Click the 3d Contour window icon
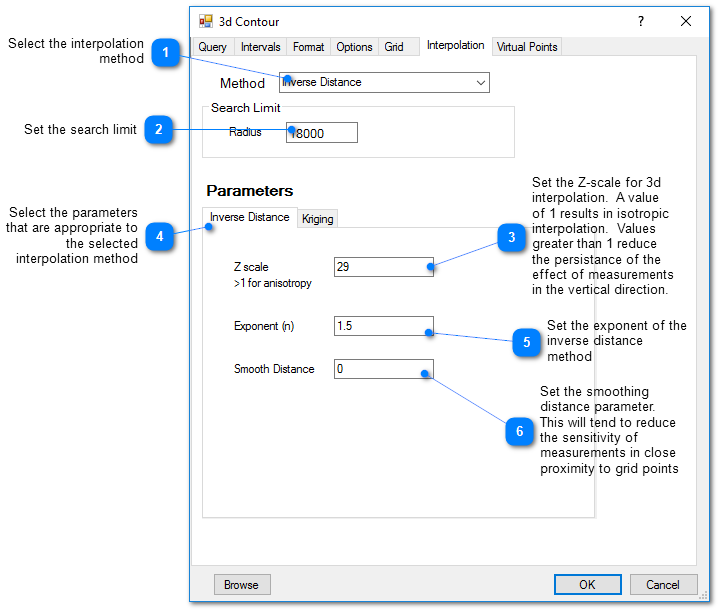Image resolution: width=720 pixels, height=612 pixels. 206,21
